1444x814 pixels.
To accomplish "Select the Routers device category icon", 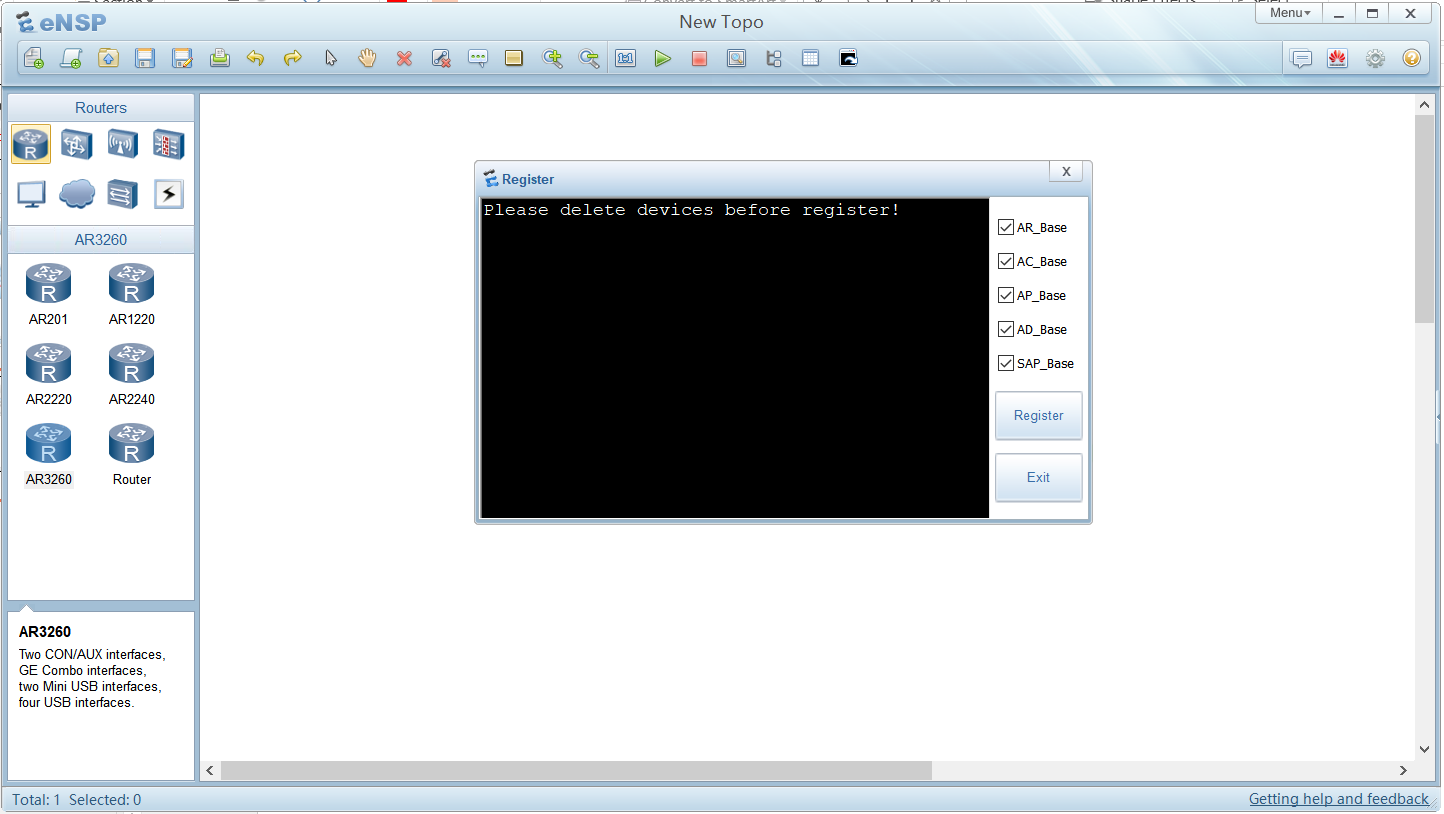I will (31, 145).
